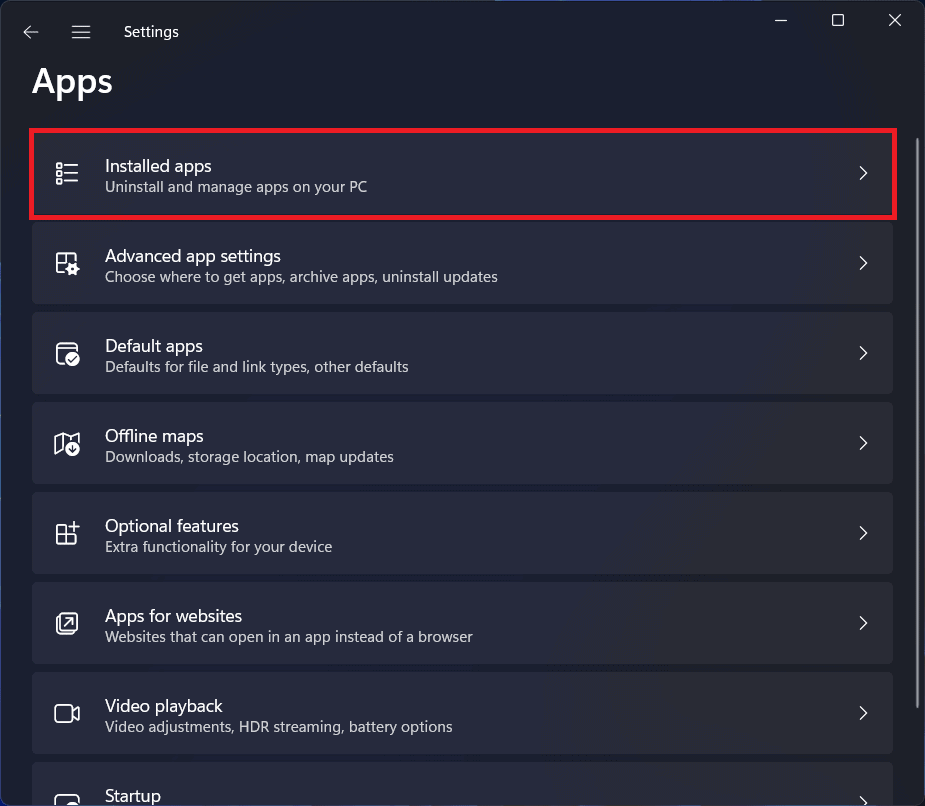Expand Advanced app settings chevron arrow

(x=863, y=264)
